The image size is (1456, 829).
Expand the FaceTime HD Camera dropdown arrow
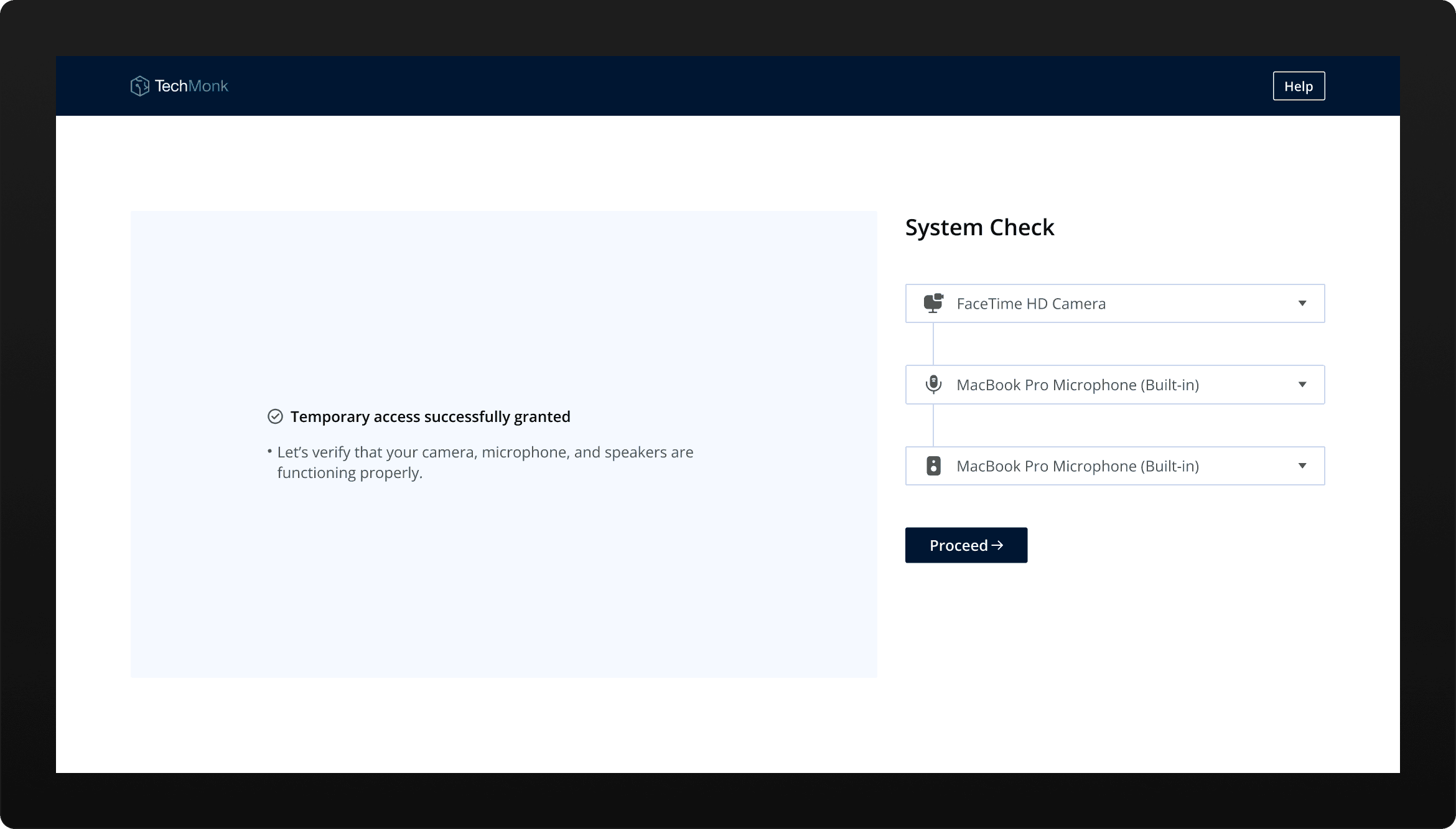coord(1302,303)
